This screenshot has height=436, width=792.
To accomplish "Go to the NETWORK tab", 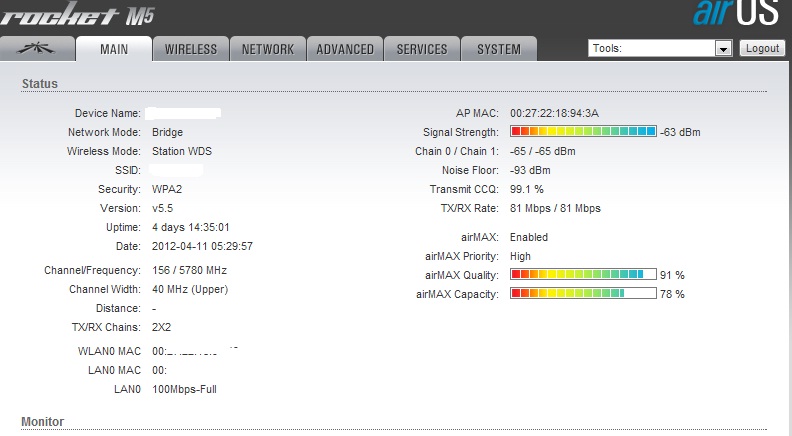I will click(x=268, y=49).
